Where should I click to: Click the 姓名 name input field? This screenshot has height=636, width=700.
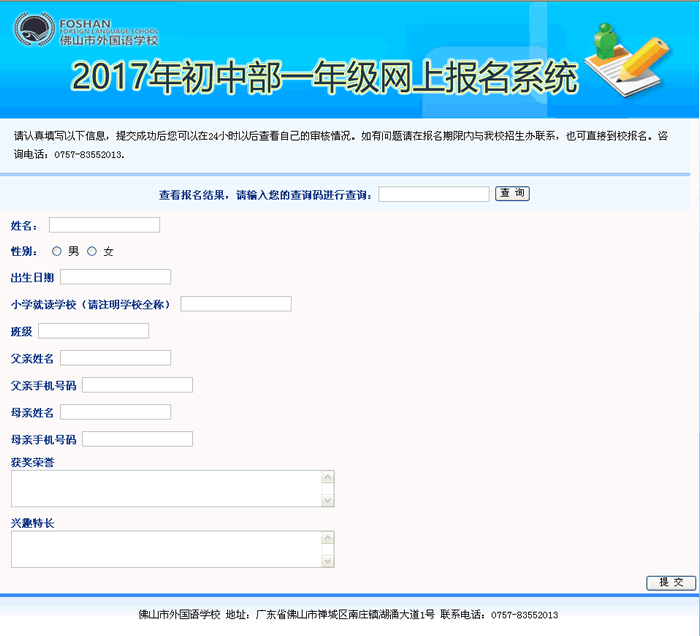[104, 225]
